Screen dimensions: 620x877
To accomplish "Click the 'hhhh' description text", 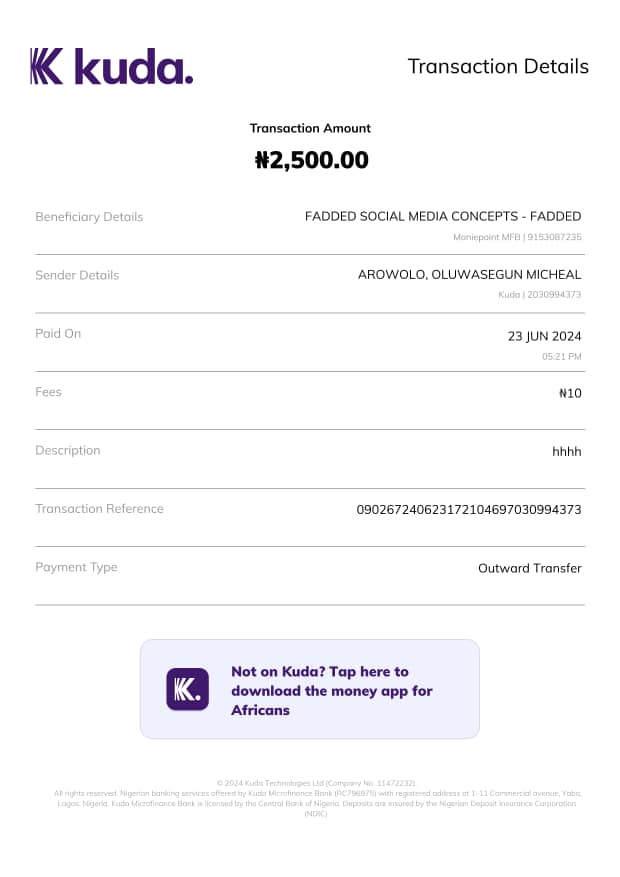I will coord(566,452).
